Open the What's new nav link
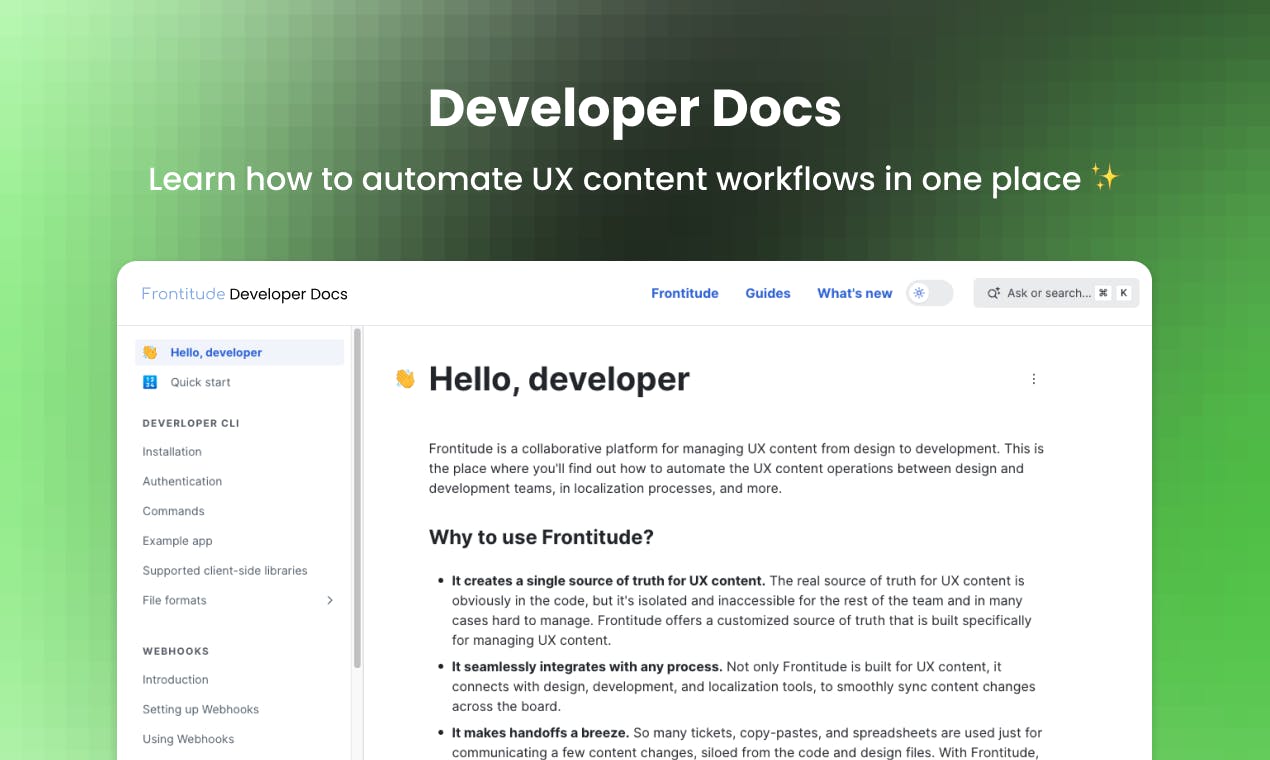Screen dimensions: 1270x760 tap(855, 293)
